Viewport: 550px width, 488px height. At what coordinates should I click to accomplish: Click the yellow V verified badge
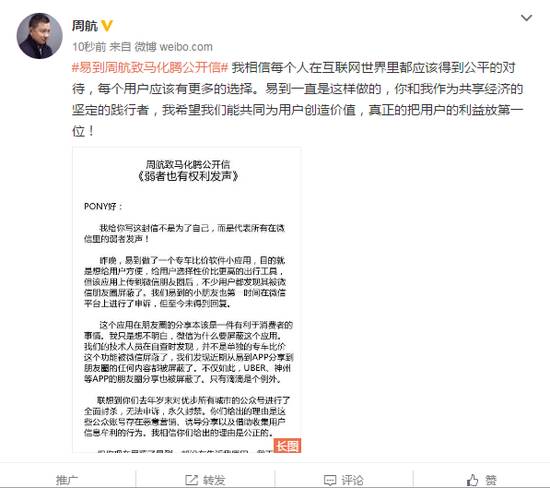(107, 26)
